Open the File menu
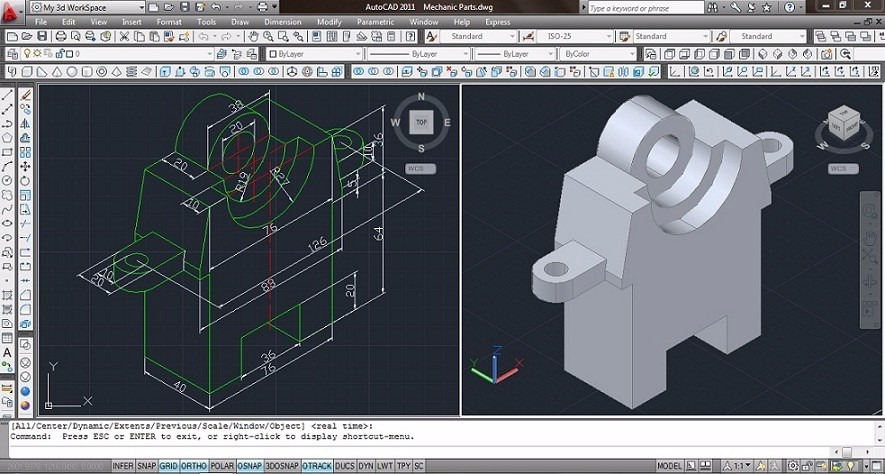Image resolution: width=885 pixels, height=474 pixels. pyautogui.click(x=41, y=22)
